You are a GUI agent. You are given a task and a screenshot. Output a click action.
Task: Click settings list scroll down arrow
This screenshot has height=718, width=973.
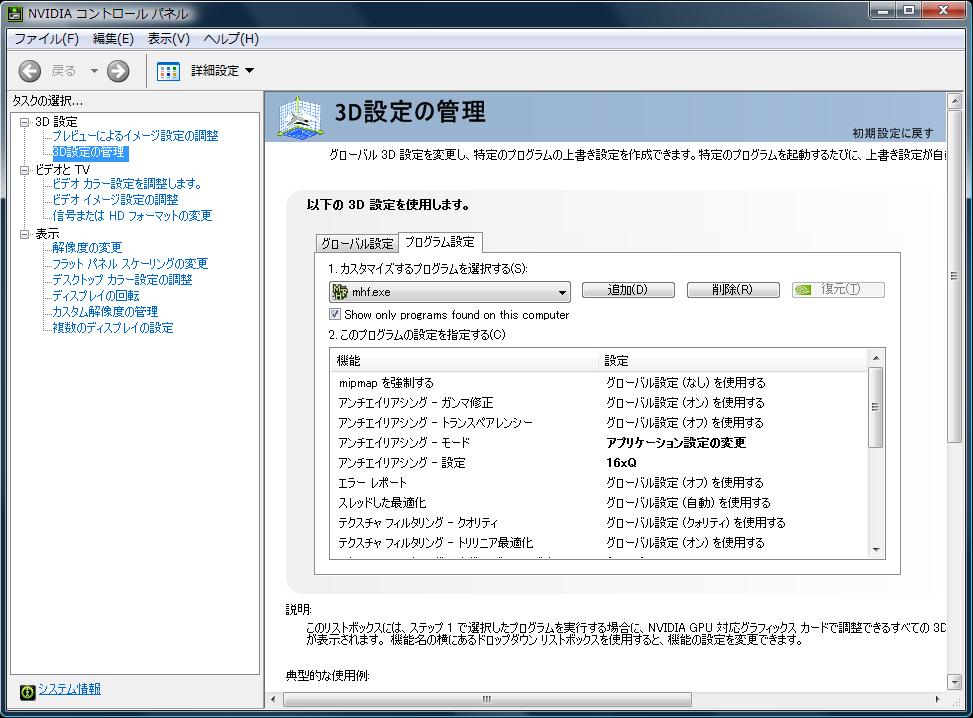pos(876,549)
